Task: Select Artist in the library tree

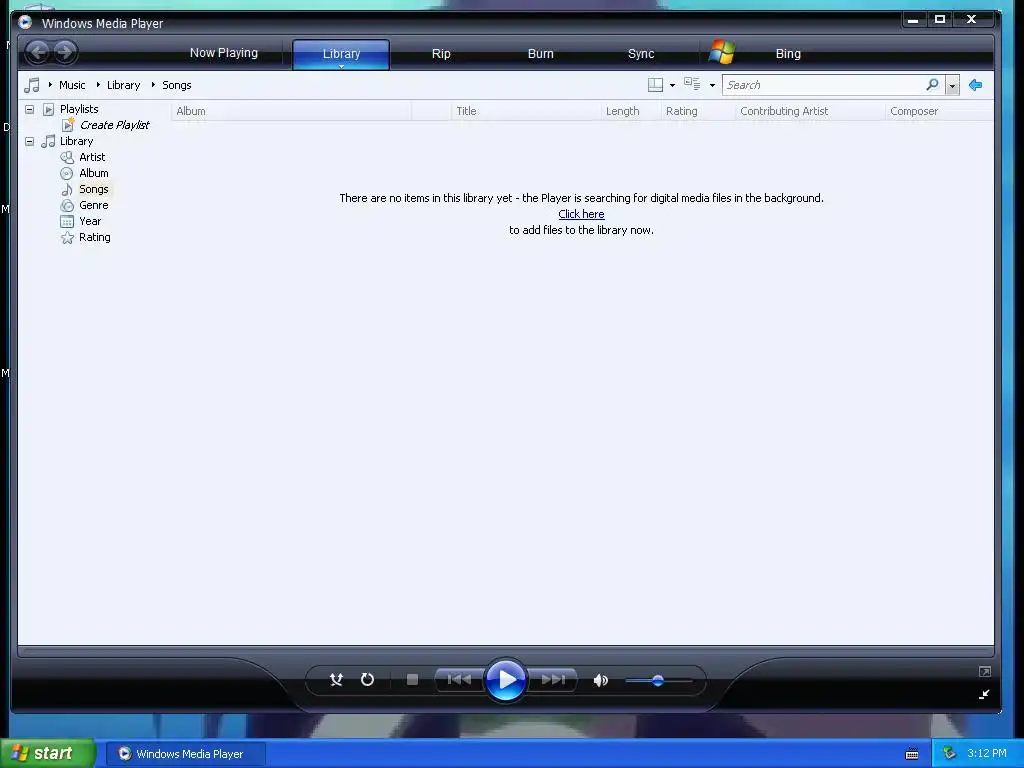Action: (x=92, y=157)
